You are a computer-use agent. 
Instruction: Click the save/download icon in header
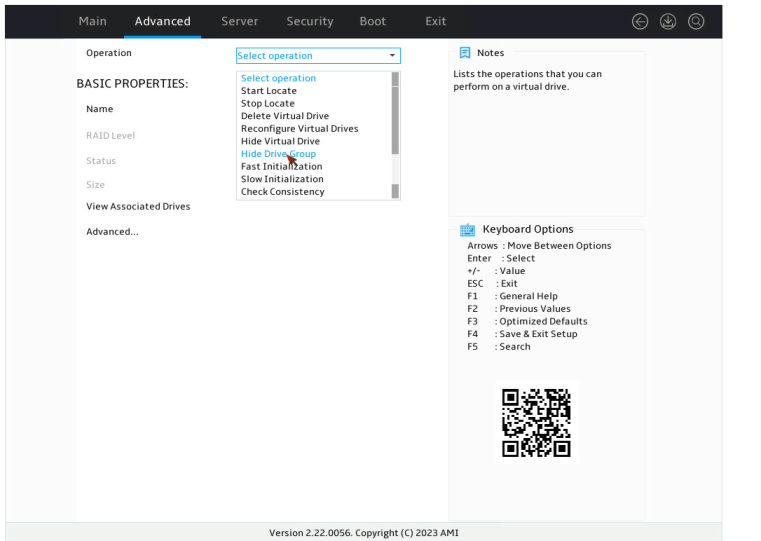tap(668, 21)
